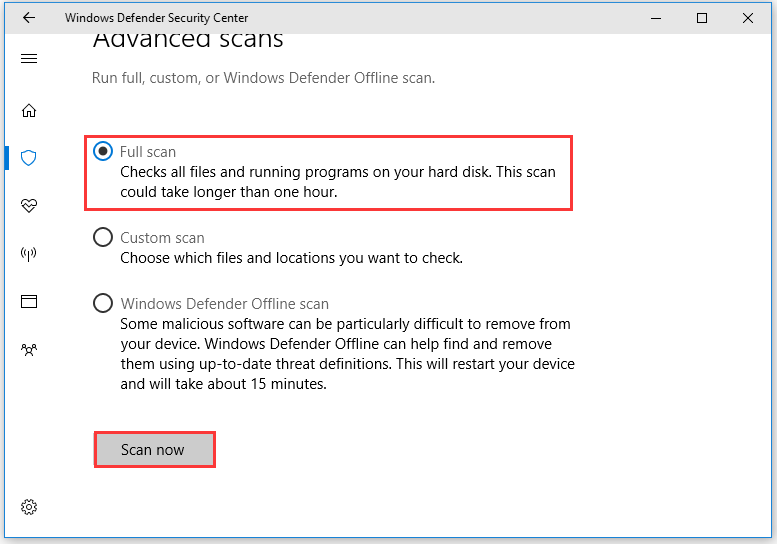Choose Windows Defender Offline scan radio button
This screenshot has width=777, height=544.
point(103,303)
